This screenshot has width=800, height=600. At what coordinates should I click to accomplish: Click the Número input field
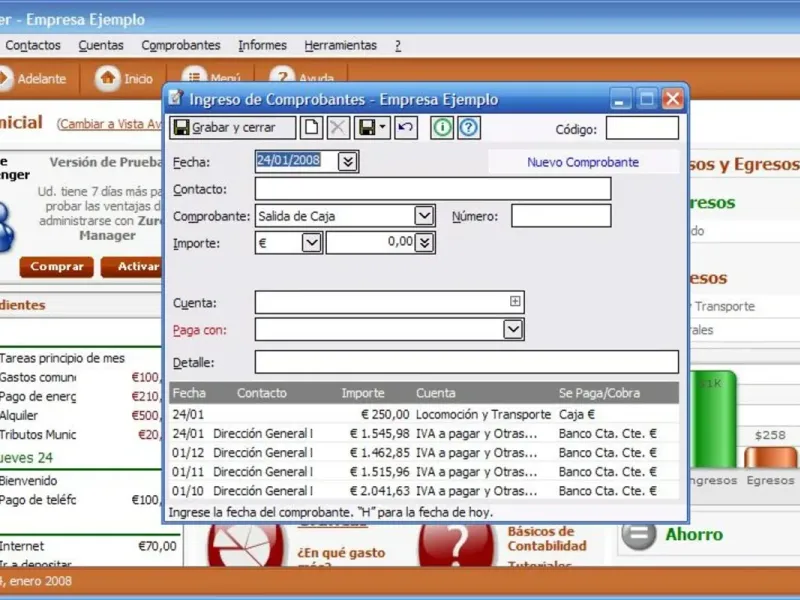pyautogui.click(x=561, y=216)
